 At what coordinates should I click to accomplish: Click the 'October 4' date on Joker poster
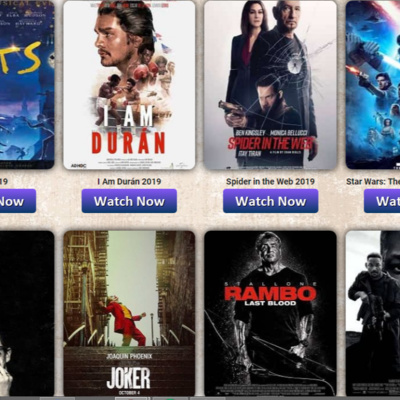(129, 392)
